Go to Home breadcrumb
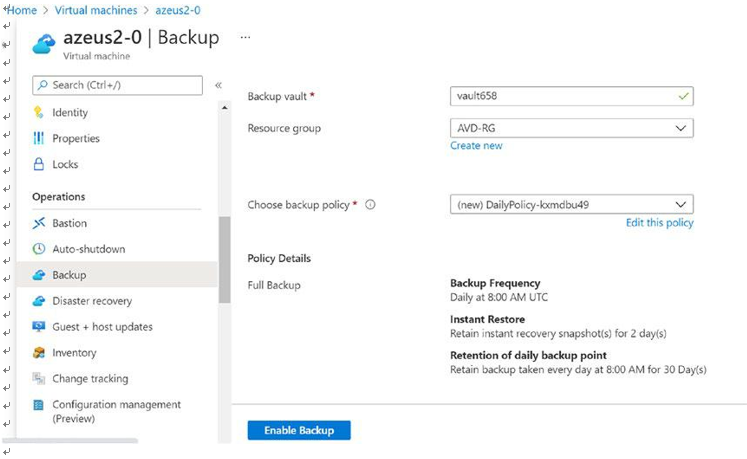This screenshot has height=459, width=747. [x=21, y=10]
